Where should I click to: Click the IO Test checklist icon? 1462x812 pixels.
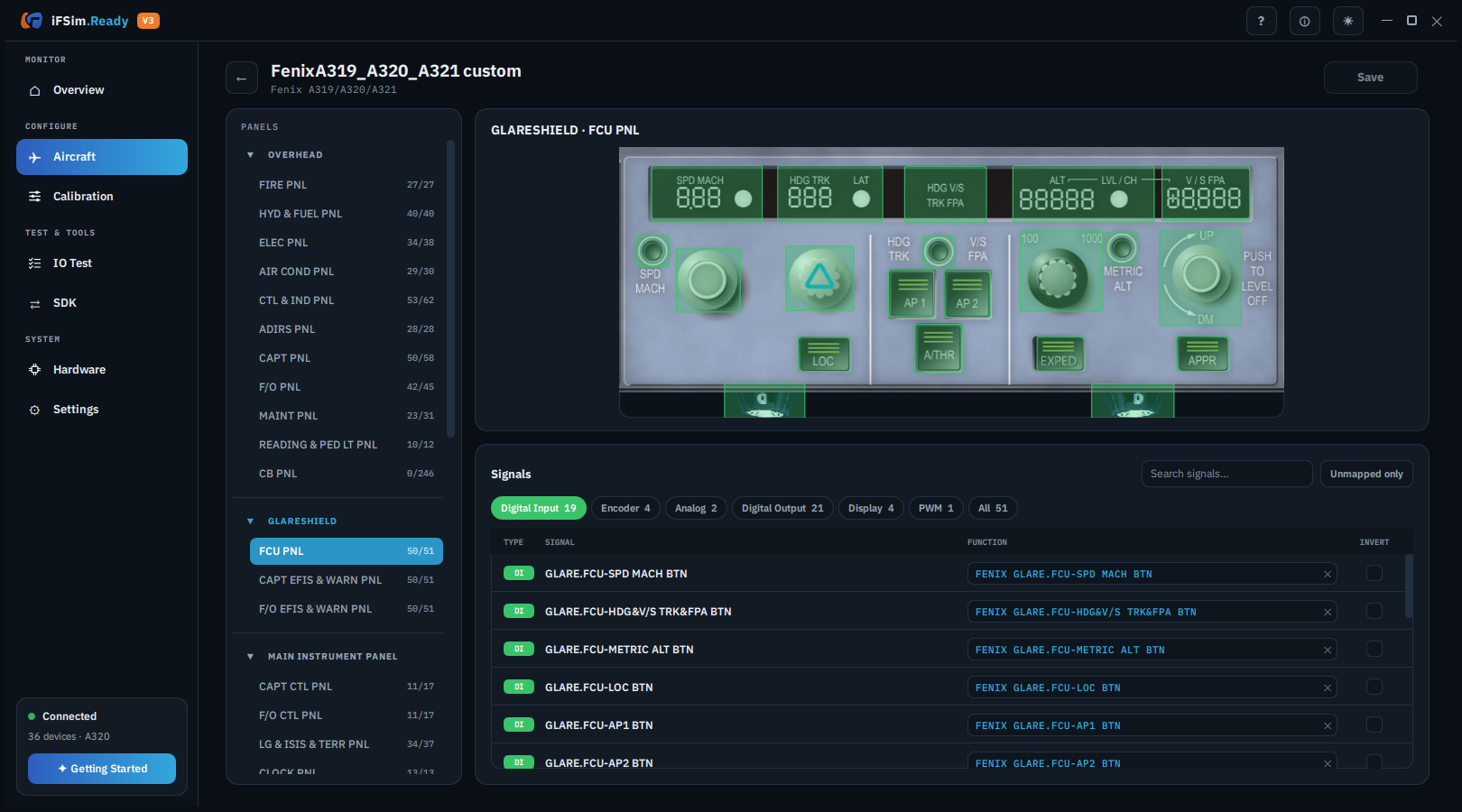point(35,263)
